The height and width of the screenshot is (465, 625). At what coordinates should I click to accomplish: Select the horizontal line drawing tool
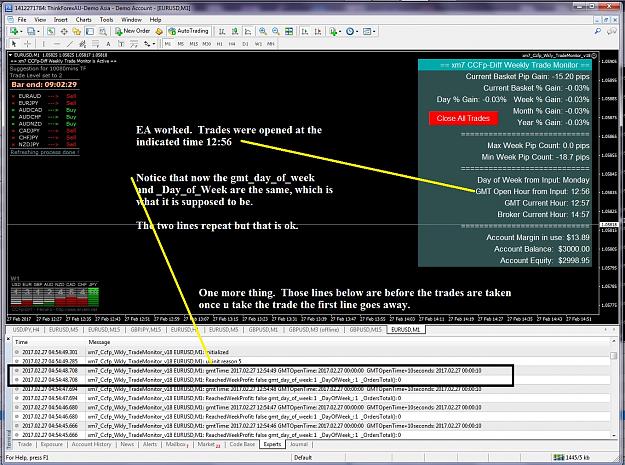coord(57,44)
